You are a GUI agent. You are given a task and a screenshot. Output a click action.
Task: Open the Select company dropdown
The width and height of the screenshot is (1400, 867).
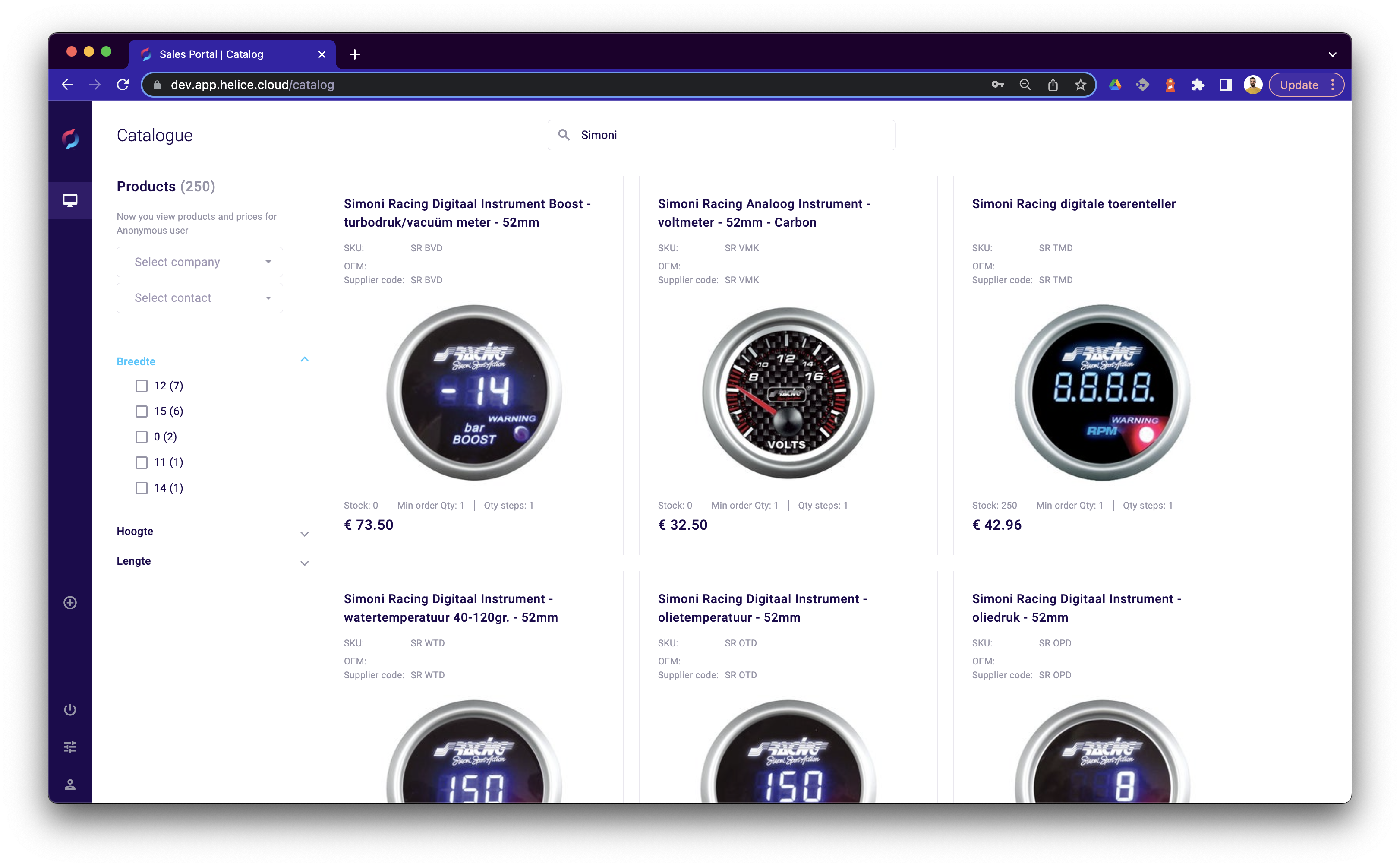point(199,262)
